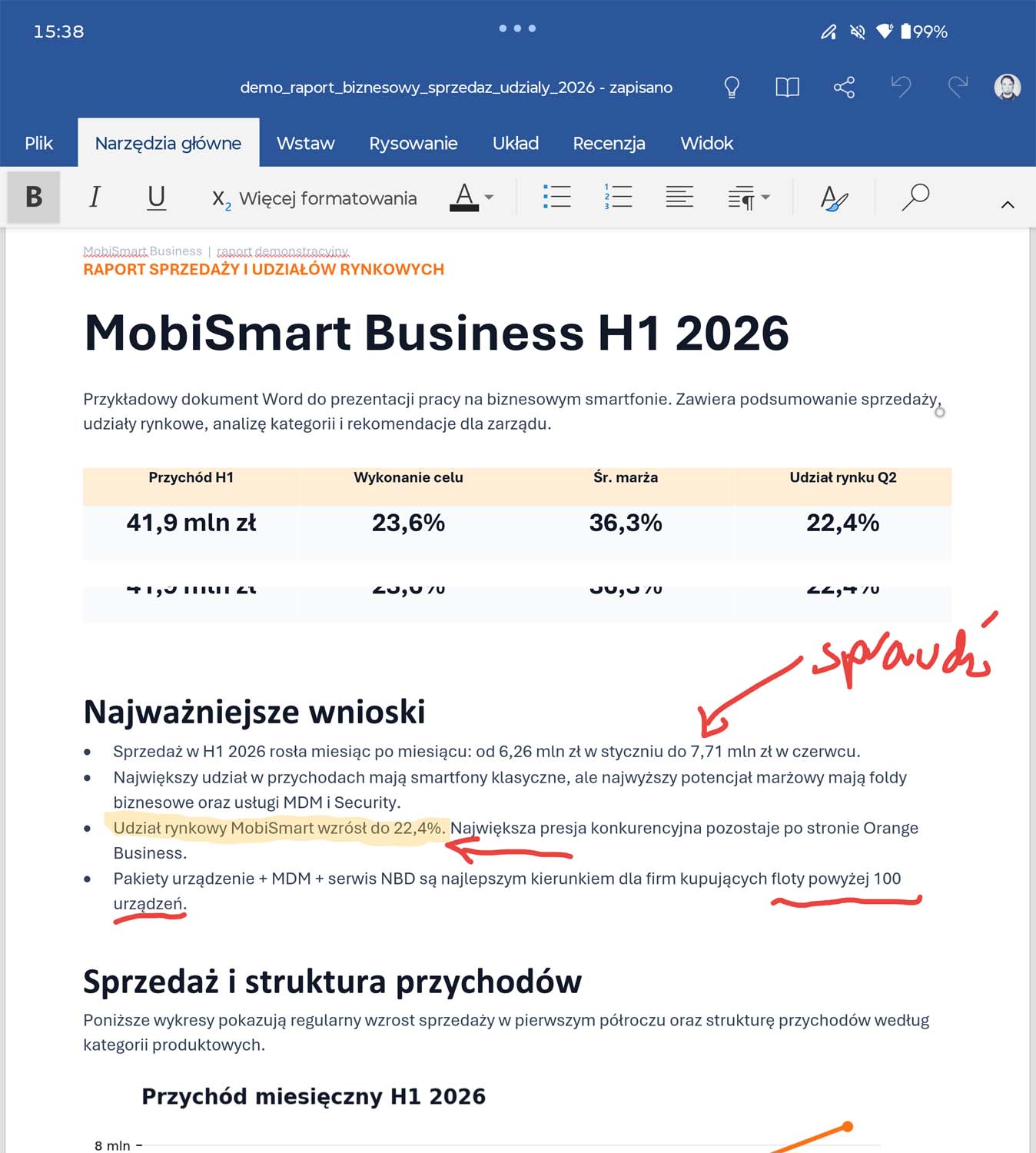
Task: Tap the Udział rynku Q2 header
Action: pos(843,477)
